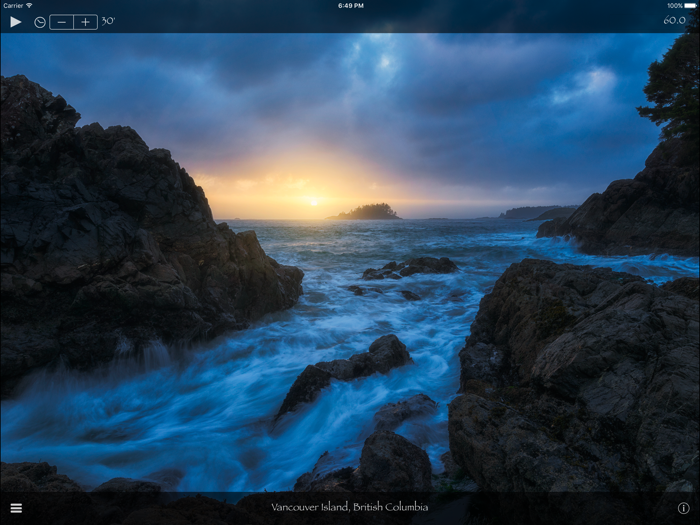This screenshot has width=700, height=525.
Task: Open the hamburger menu at bottom left
Action: 16,508
